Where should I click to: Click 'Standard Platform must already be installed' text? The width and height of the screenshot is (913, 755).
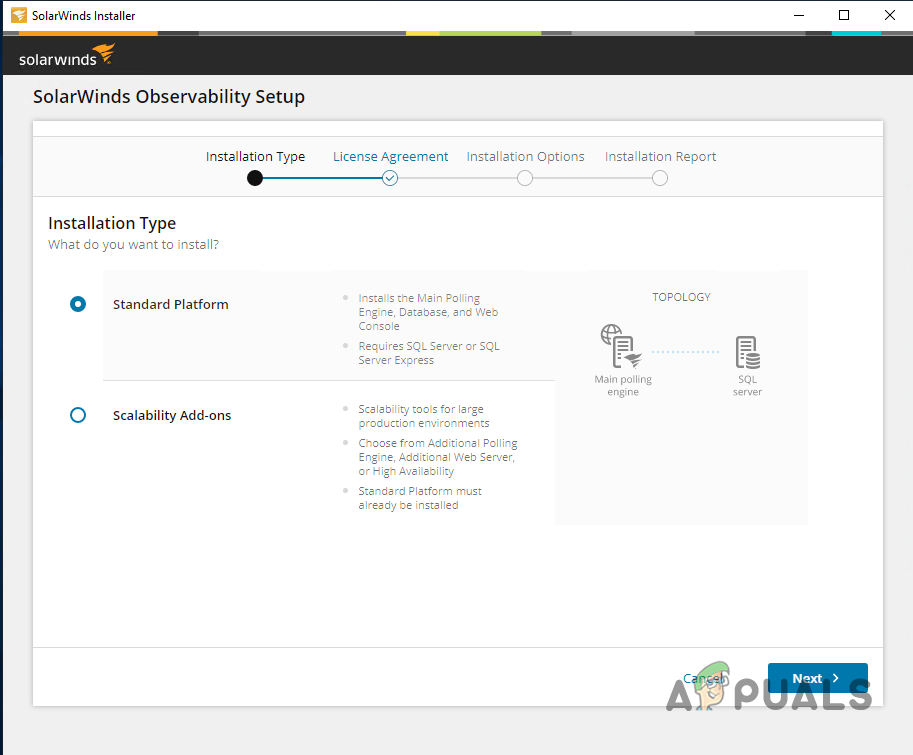[x=420, y=498]
